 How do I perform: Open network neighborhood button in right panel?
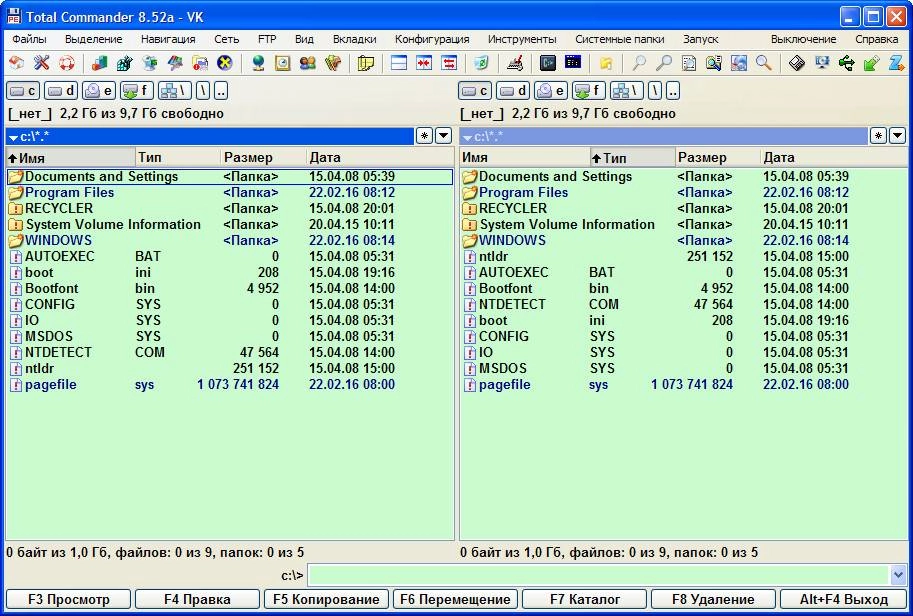click(x=627, y=91)
